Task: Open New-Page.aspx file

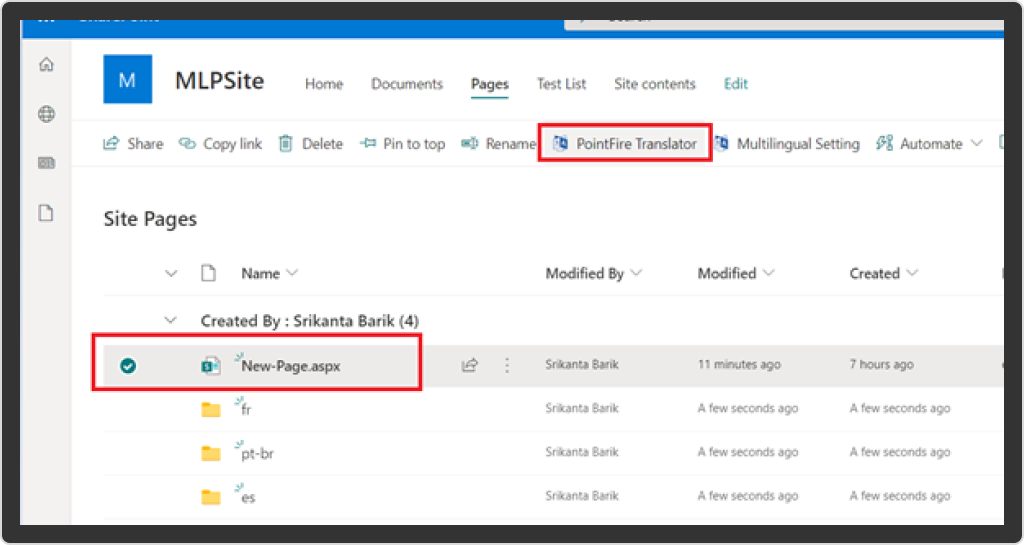Action: 291,366
